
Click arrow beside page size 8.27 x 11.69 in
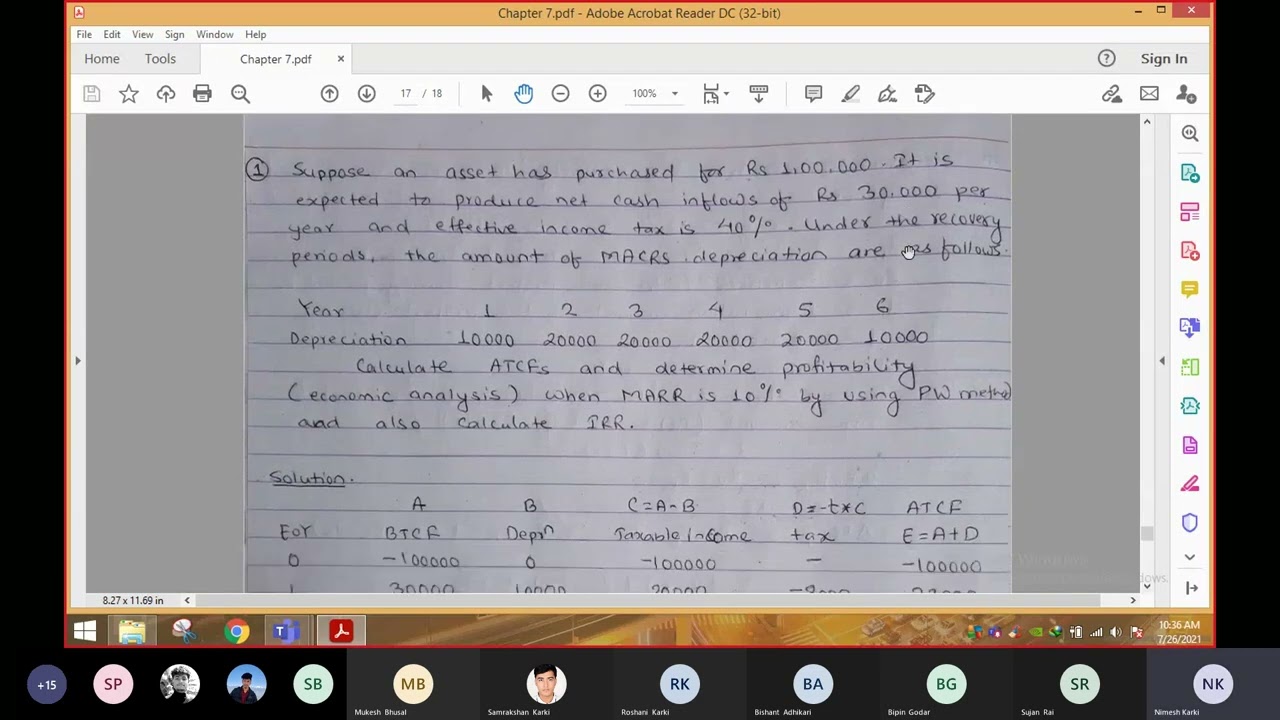[x=187, y=600]
